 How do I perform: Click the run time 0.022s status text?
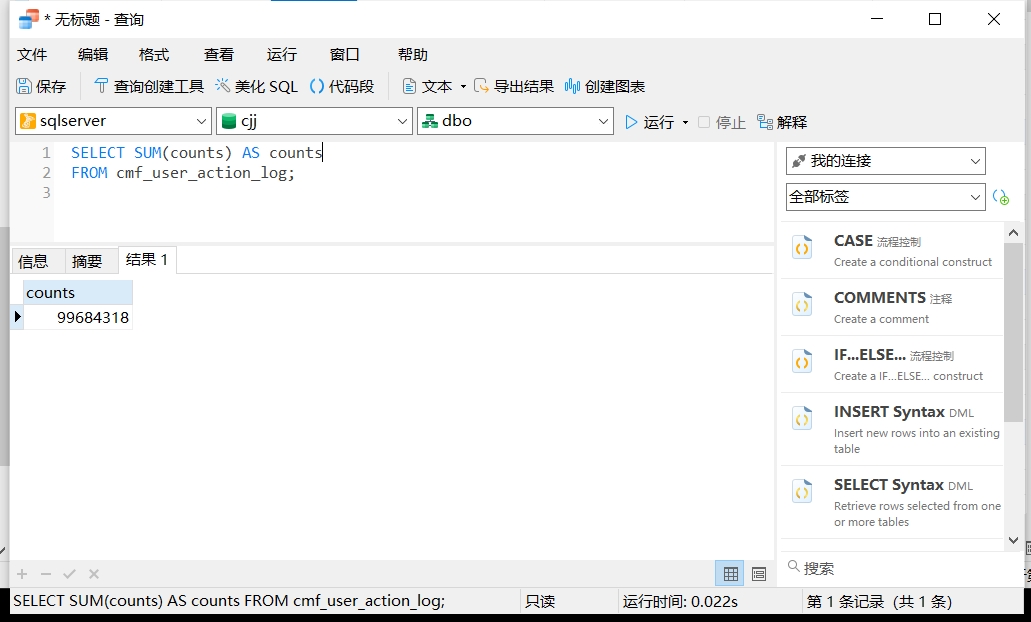click(680, 602)
